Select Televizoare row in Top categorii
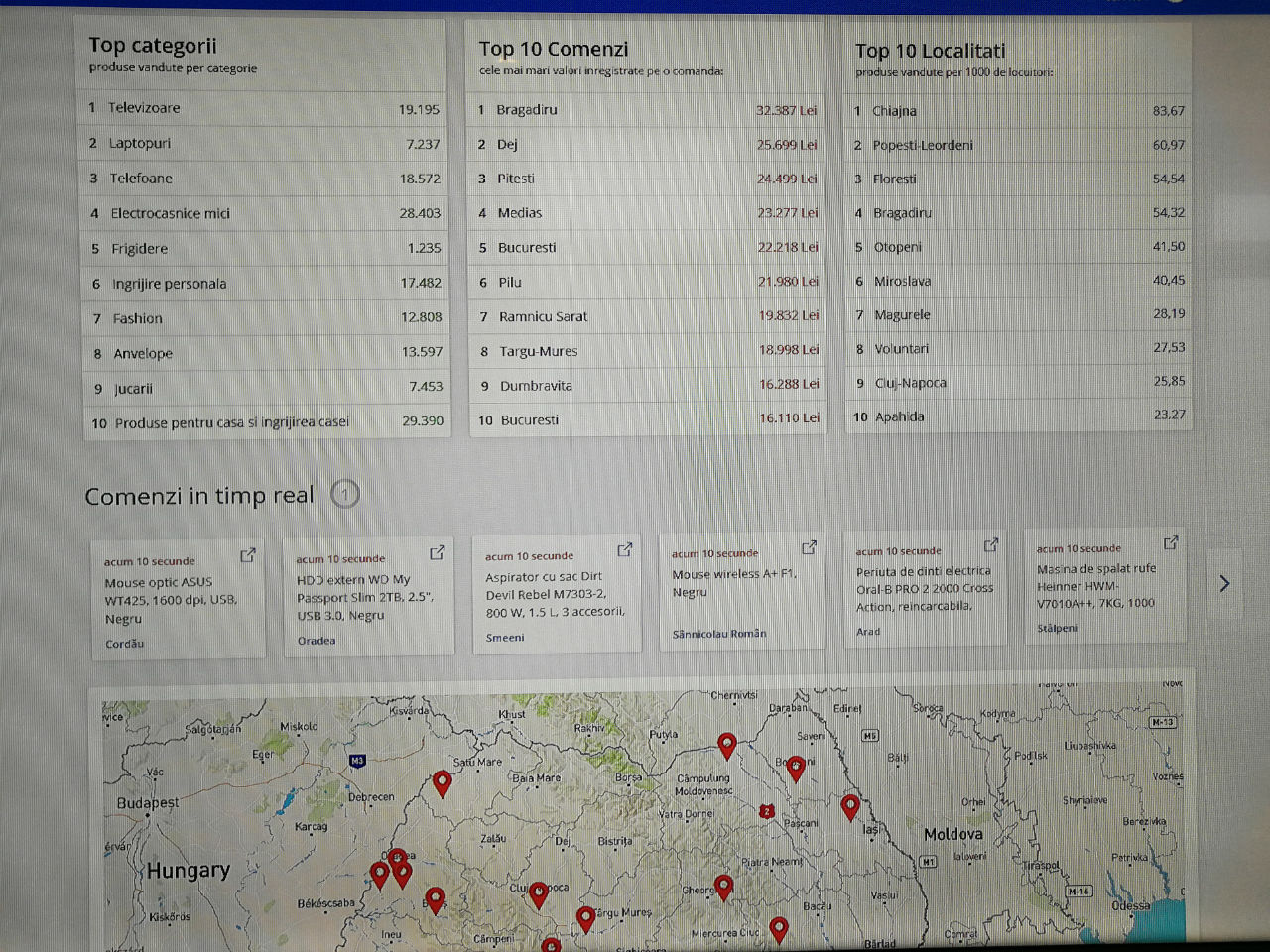Screen dimensions: 1270x952 [264, 109]
